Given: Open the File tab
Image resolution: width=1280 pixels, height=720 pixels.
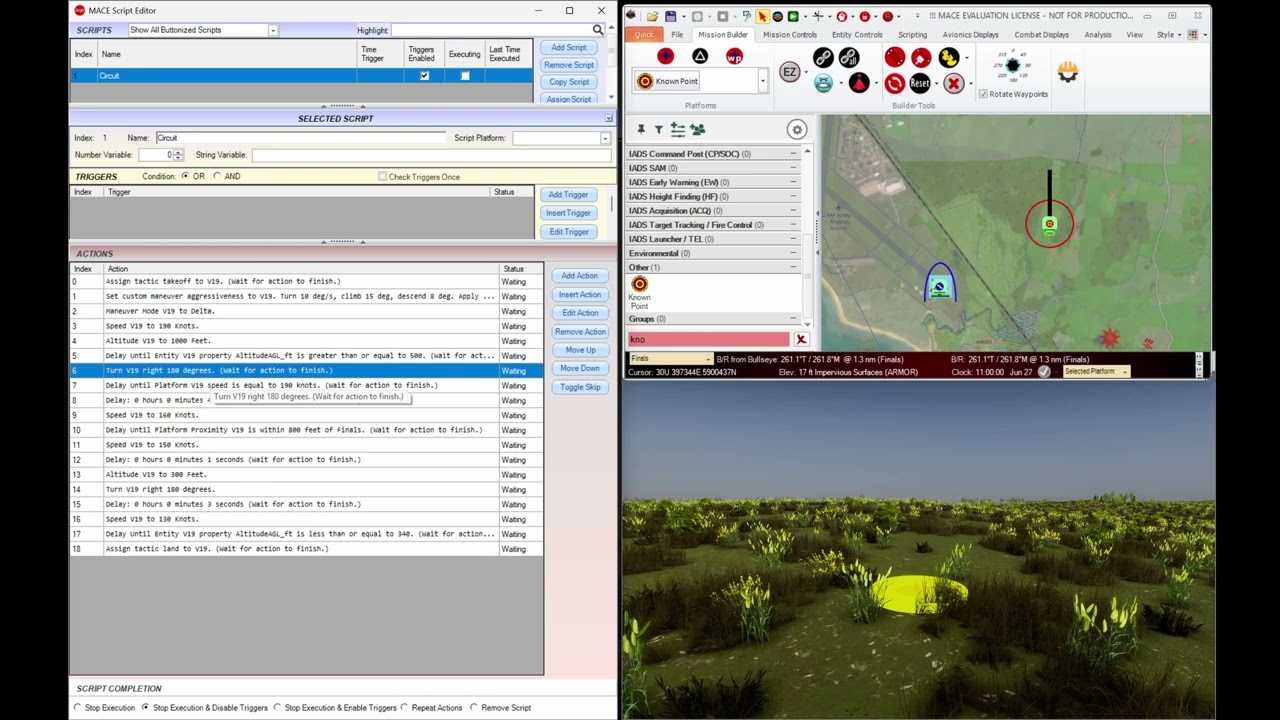Looking at the screenshot, I should (677, 35).
